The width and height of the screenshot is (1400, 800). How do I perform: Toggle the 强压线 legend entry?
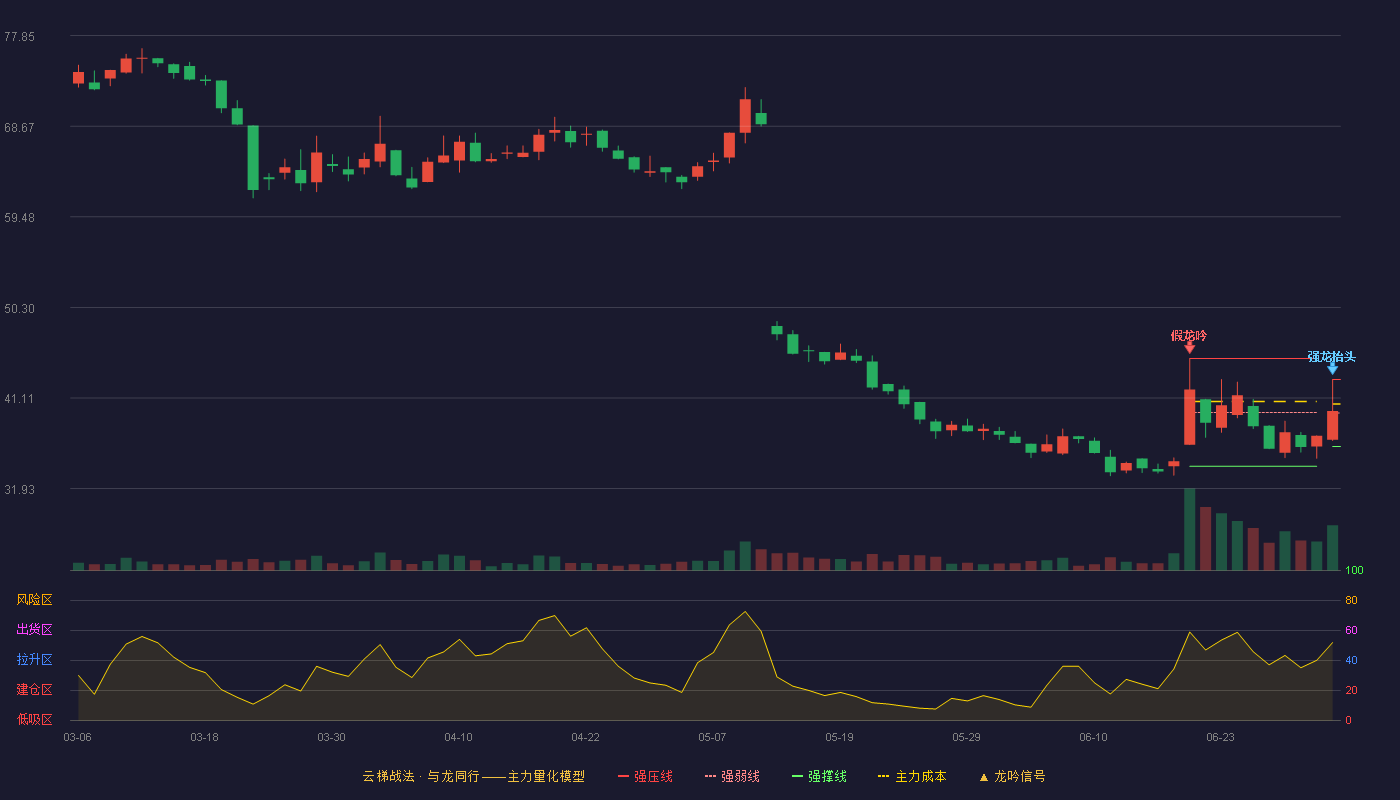click(645, 776)
